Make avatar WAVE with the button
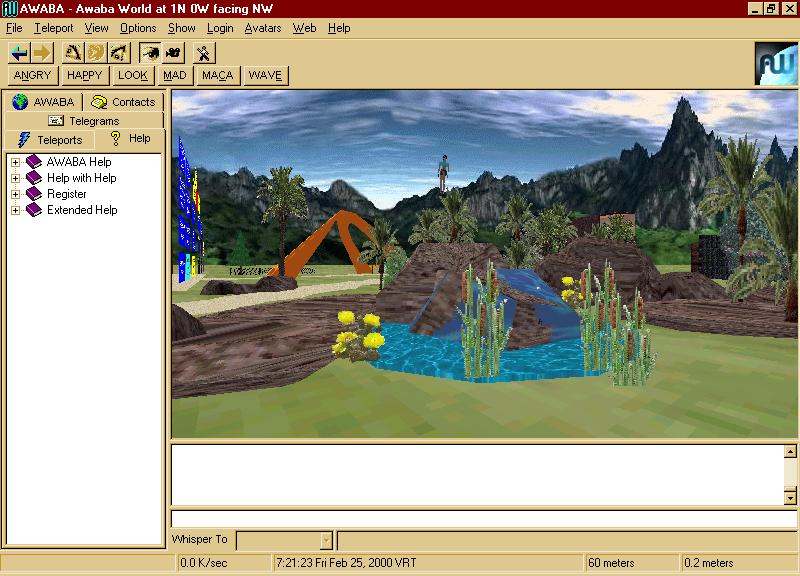This screenshot has height=576, width=800. click(265, 76)
